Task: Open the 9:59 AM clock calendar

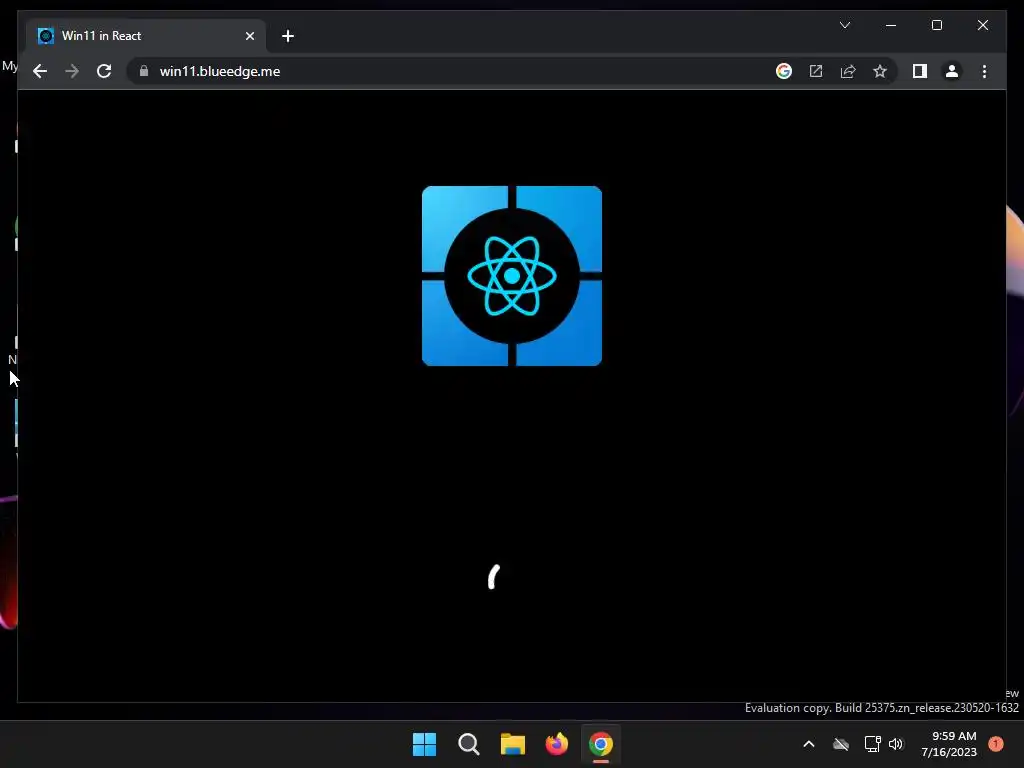Action: 949,744
